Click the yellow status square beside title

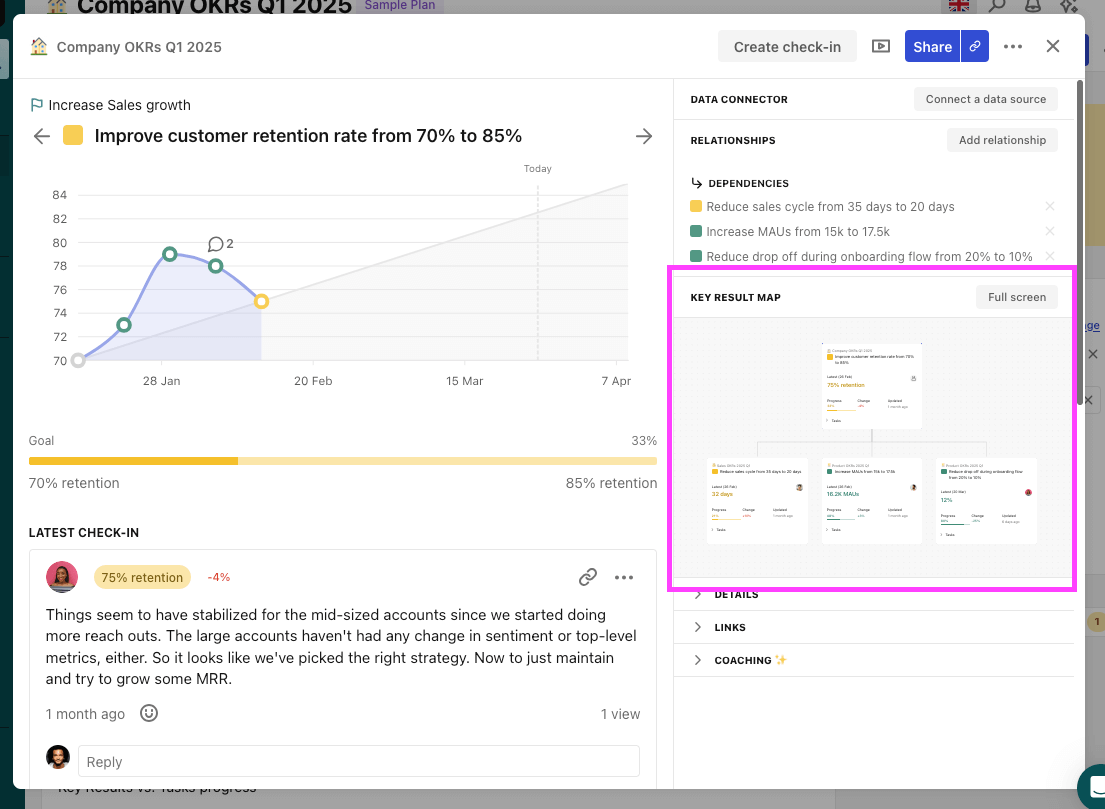click(73, 135)
